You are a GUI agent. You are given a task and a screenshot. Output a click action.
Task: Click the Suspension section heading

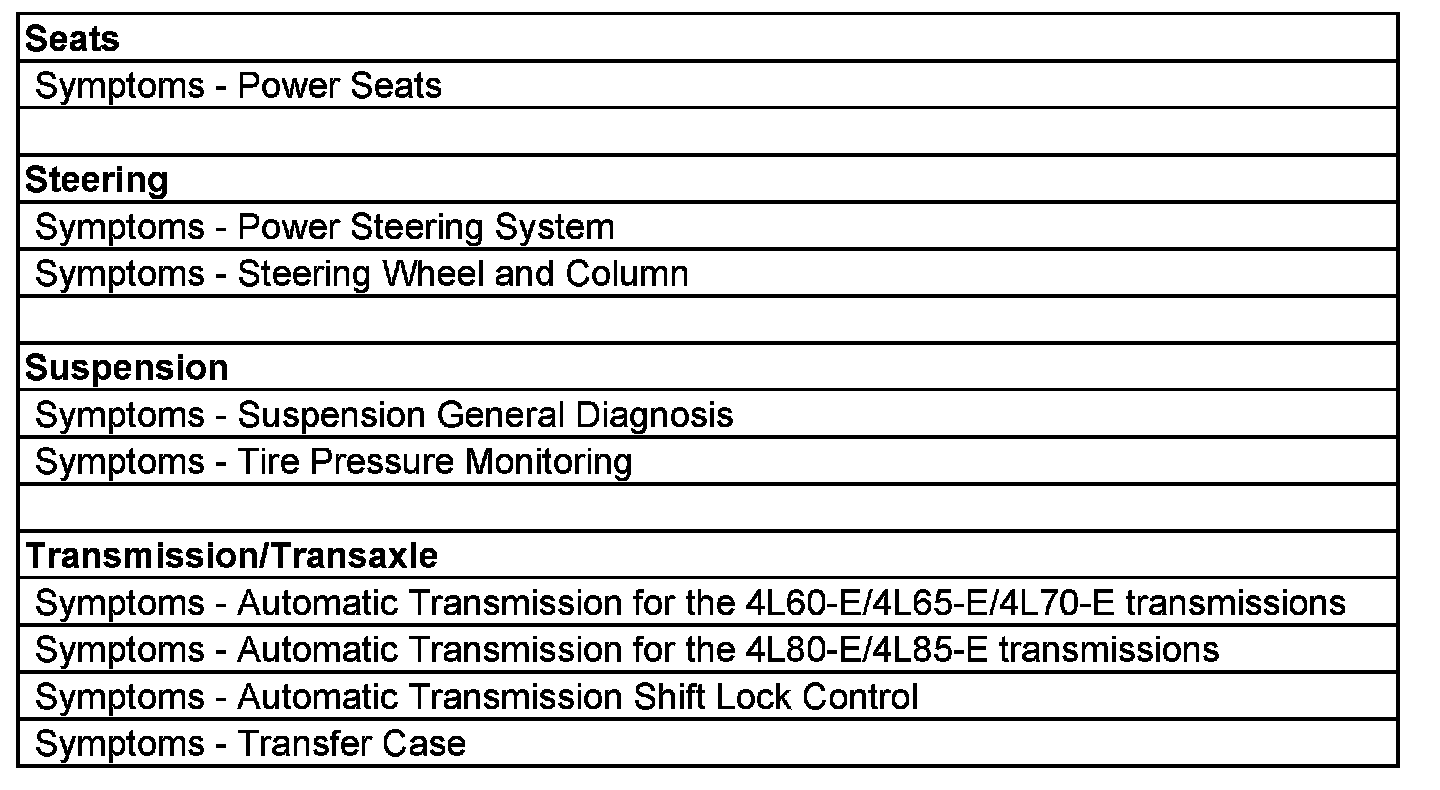tap(126, 368)
